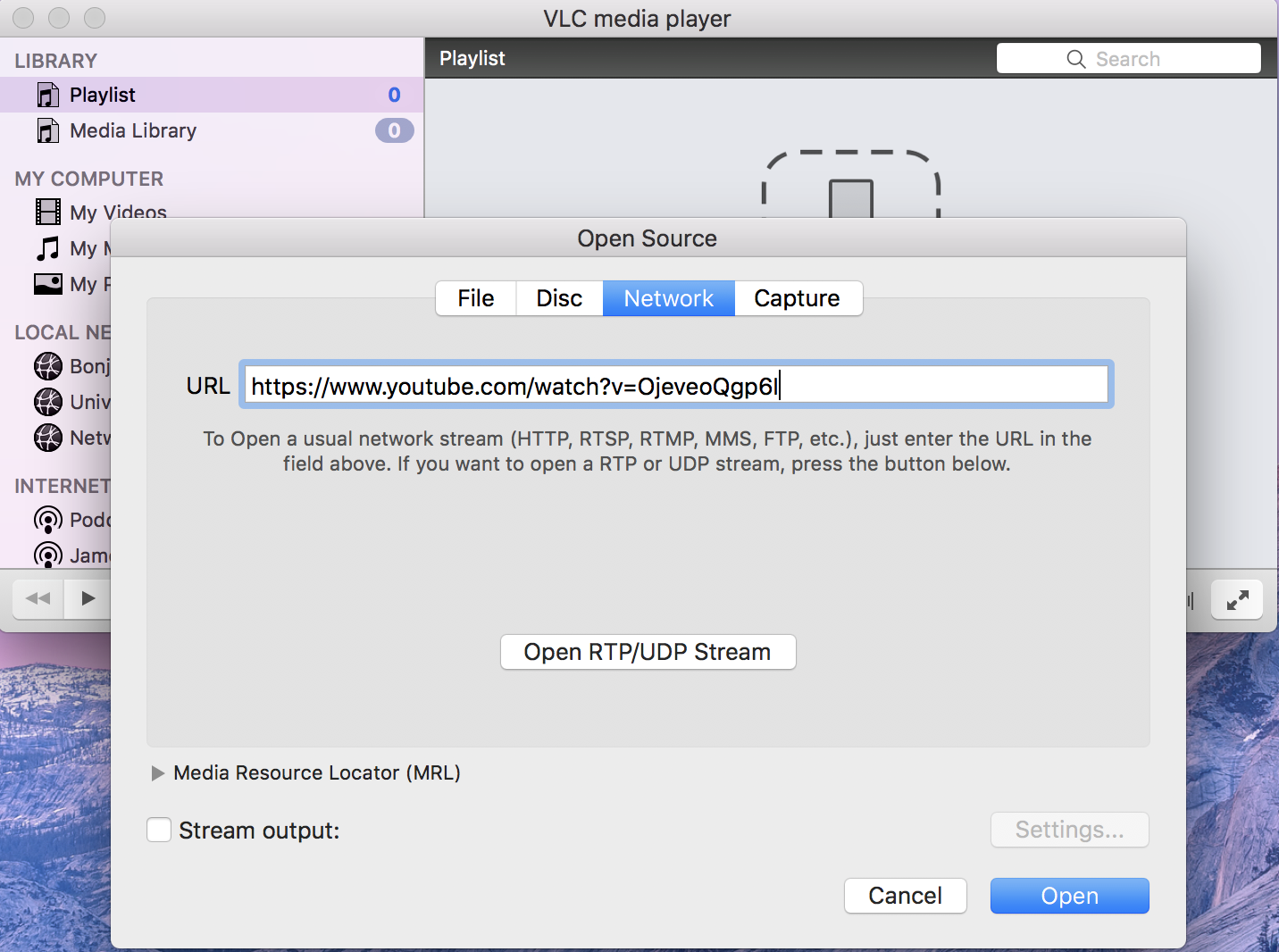Click the Podcasts icon in sidebar
Screen dimensions: 1279x952
coord(48,520)
